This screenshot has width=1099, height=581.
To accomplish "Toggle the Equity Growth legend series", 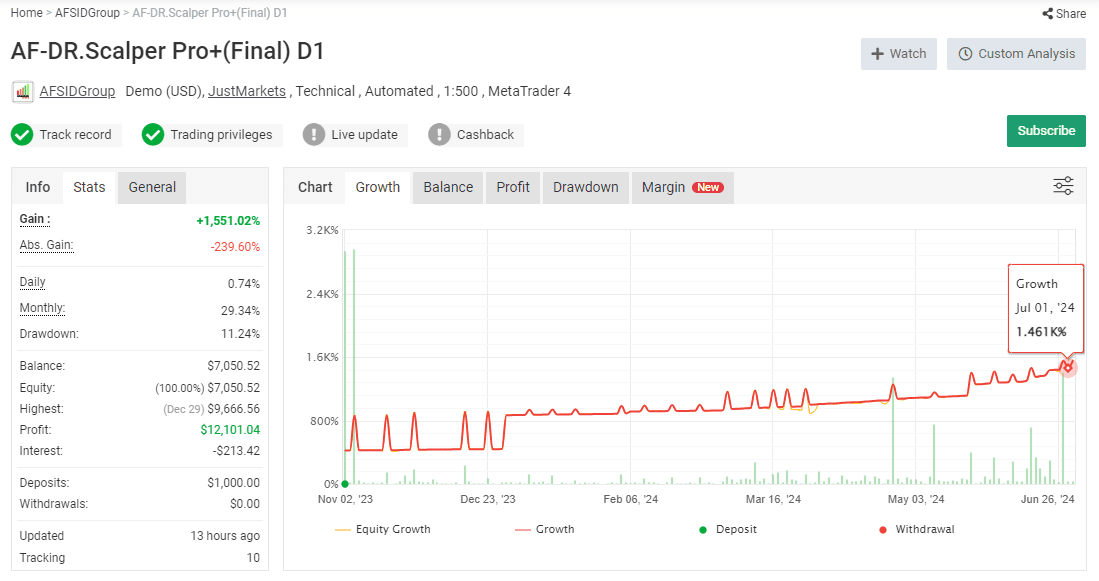I will (383, 529).
